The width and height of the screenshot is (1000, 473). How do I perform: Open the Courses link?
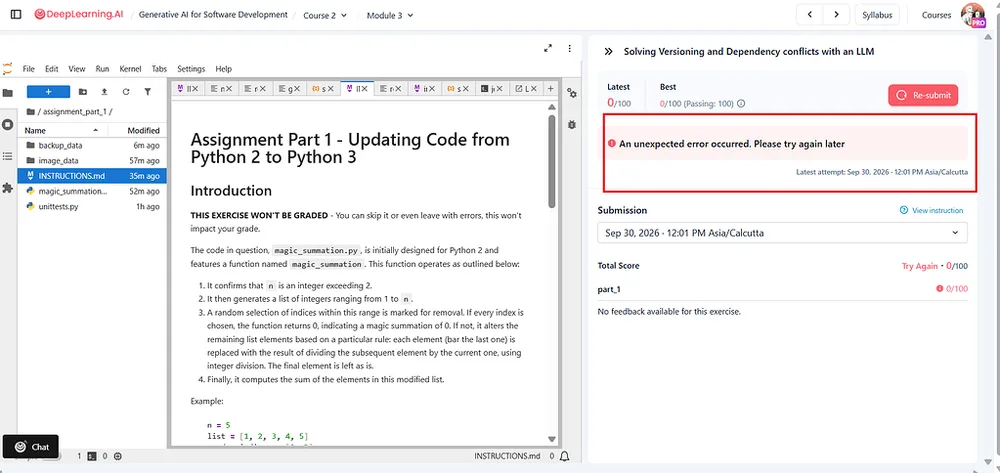coord(936,15)
